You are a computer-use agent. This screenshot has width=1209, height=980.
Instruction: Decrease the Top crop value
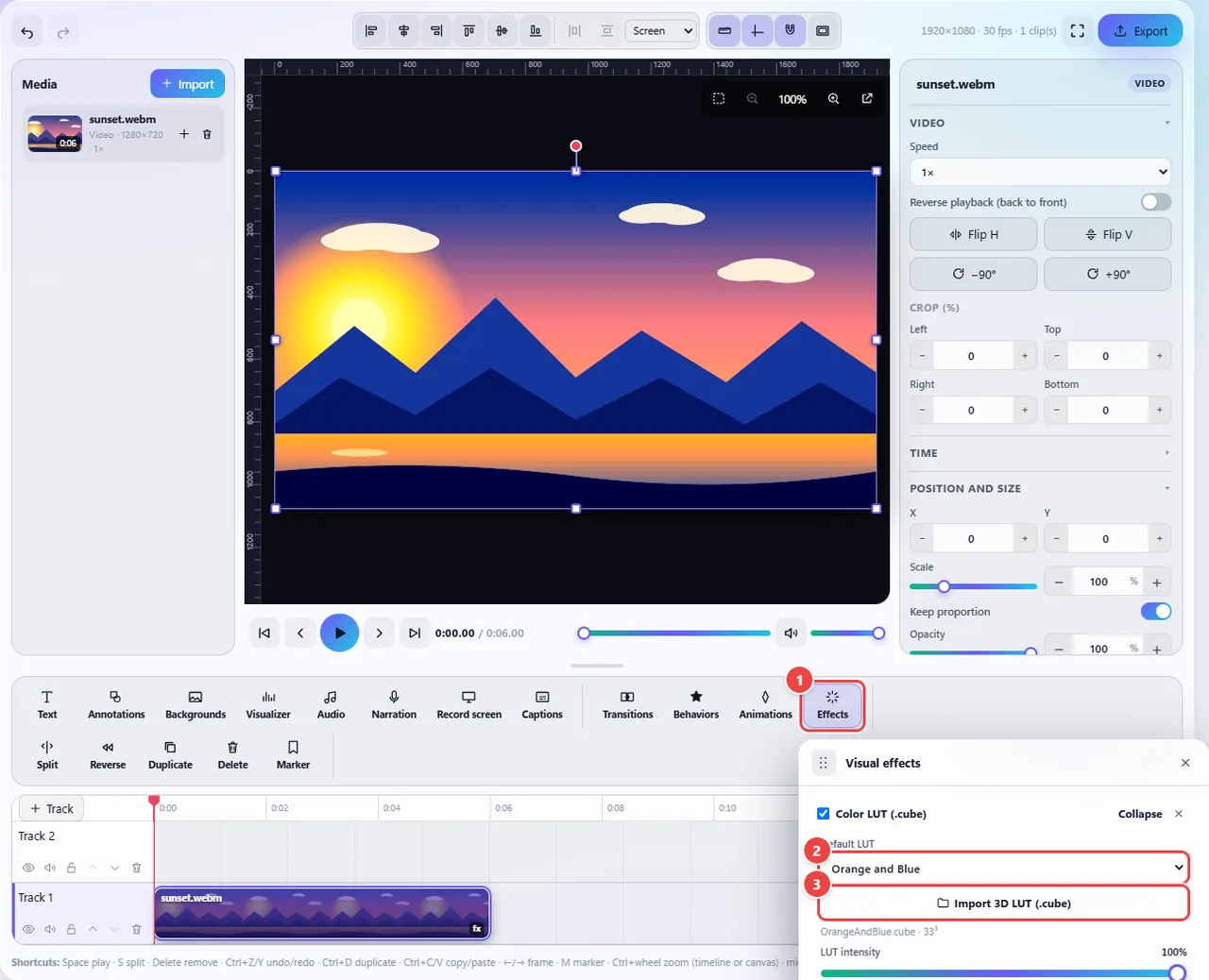tap(1057, 356)
